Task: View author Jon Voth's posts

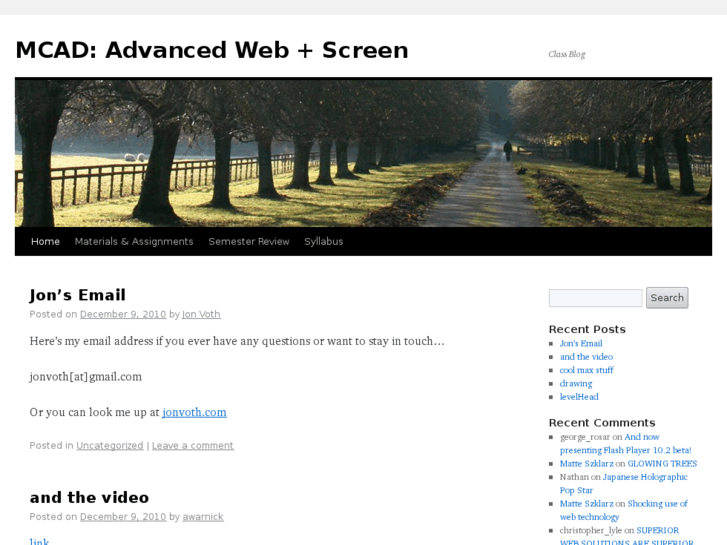Action: coord(201,314)
